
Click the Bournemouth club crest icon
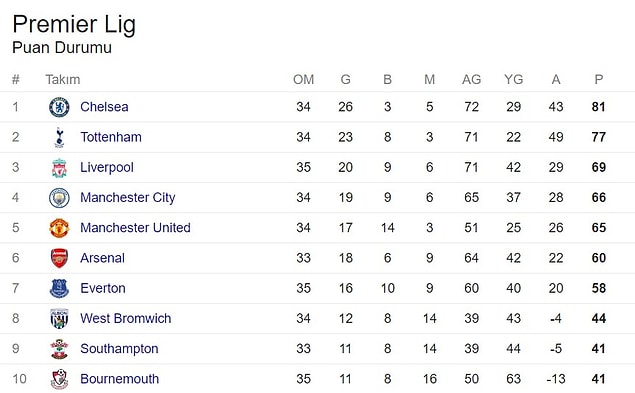pyautogui.click(x=59, y=379)
